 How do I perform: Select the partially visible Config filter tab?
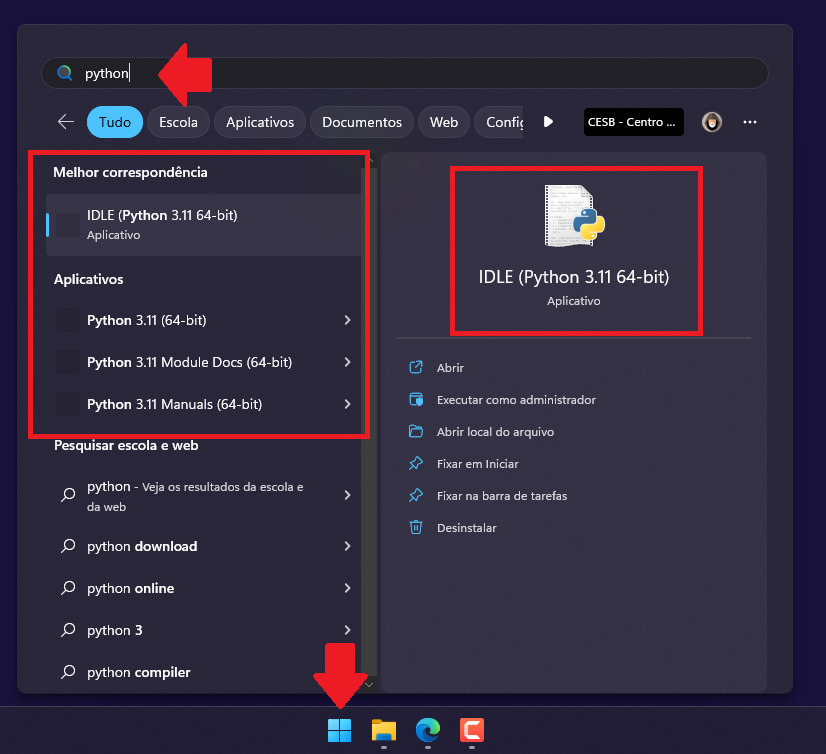[x=499, y=122]
